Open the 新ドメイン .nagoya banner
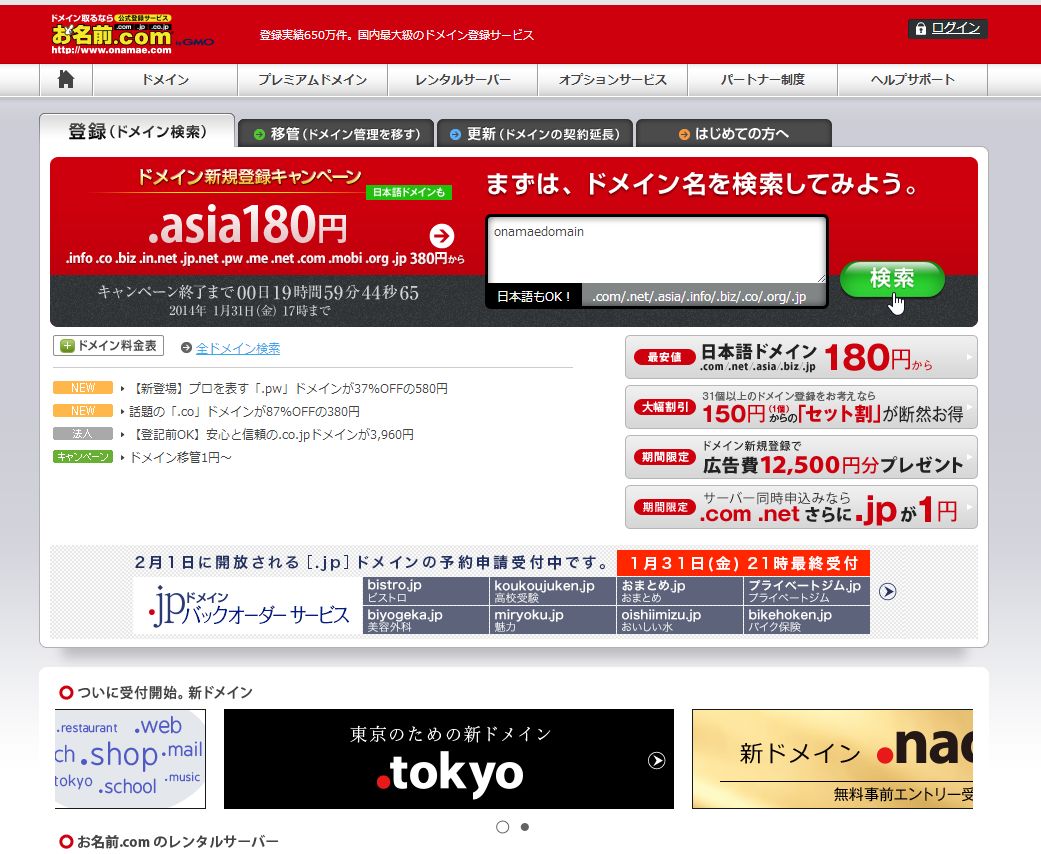The image size is (1041, 854). pos(833,759)
